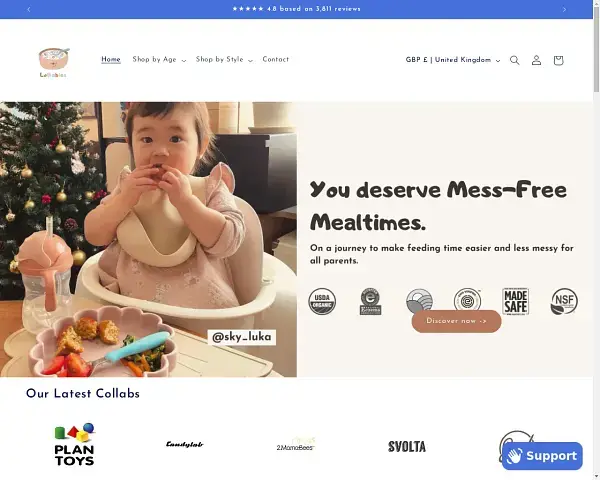Image resolution: width=600 pixels, height=480 pixels.
Task: Open the Svolta collab logo
Action: point(407,446)
